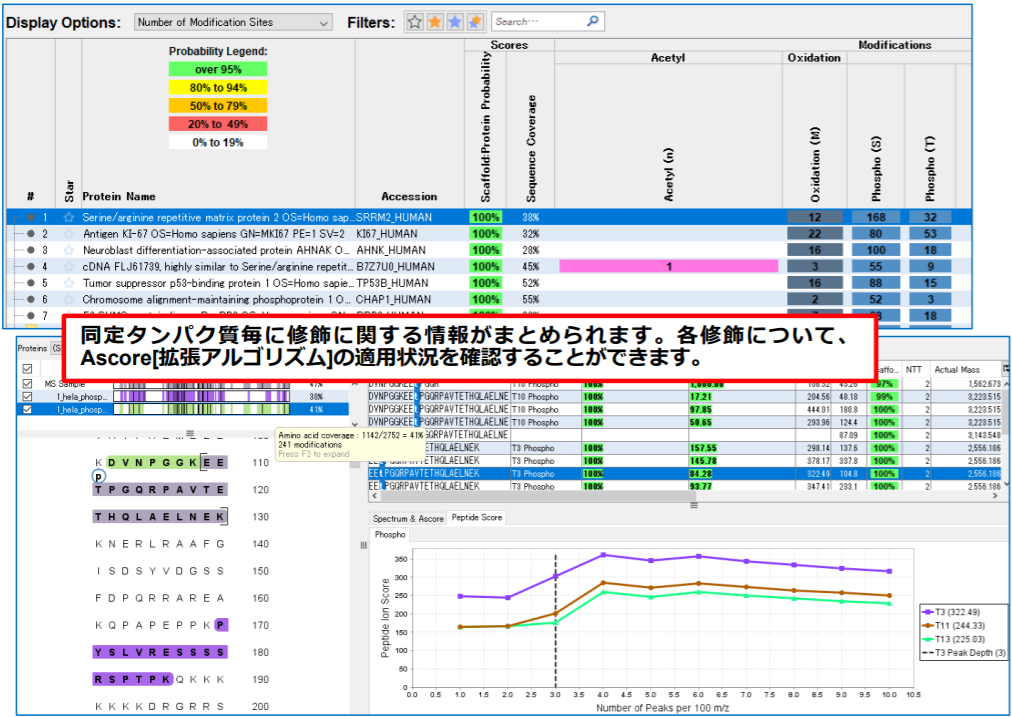Expand tree node of protein row 6
Screen dimensions: 1012x717
[x=30, y=299]
